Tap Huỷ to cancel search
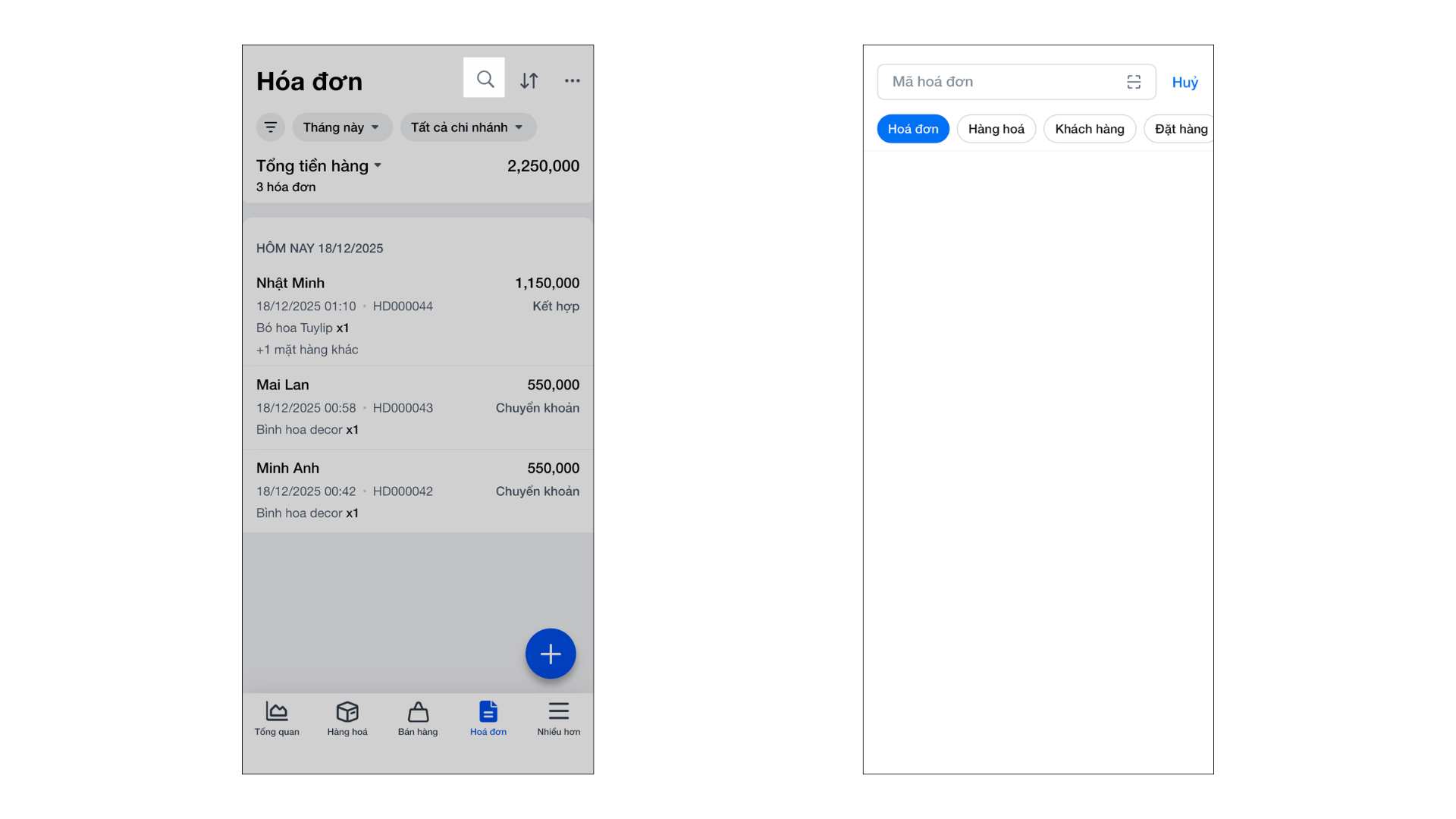1456x819 pixels. point(1185,83)
